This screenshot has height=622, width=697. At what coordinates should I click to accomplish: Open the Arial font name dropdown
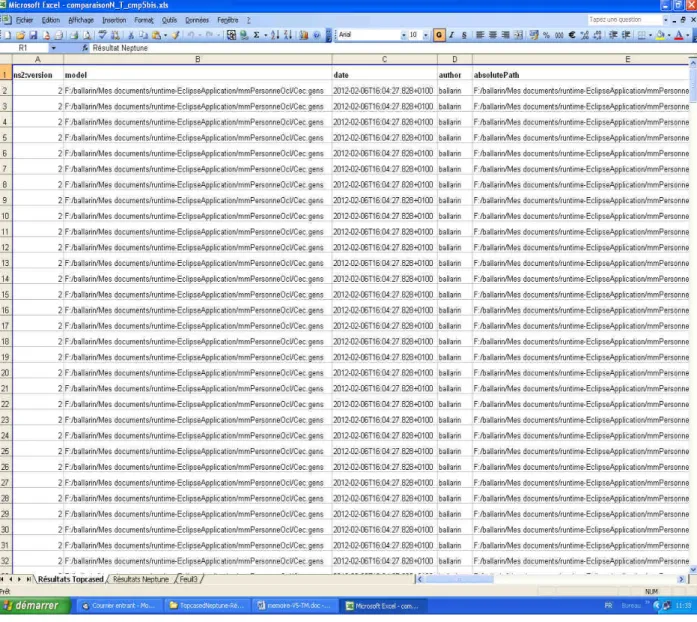404,35
